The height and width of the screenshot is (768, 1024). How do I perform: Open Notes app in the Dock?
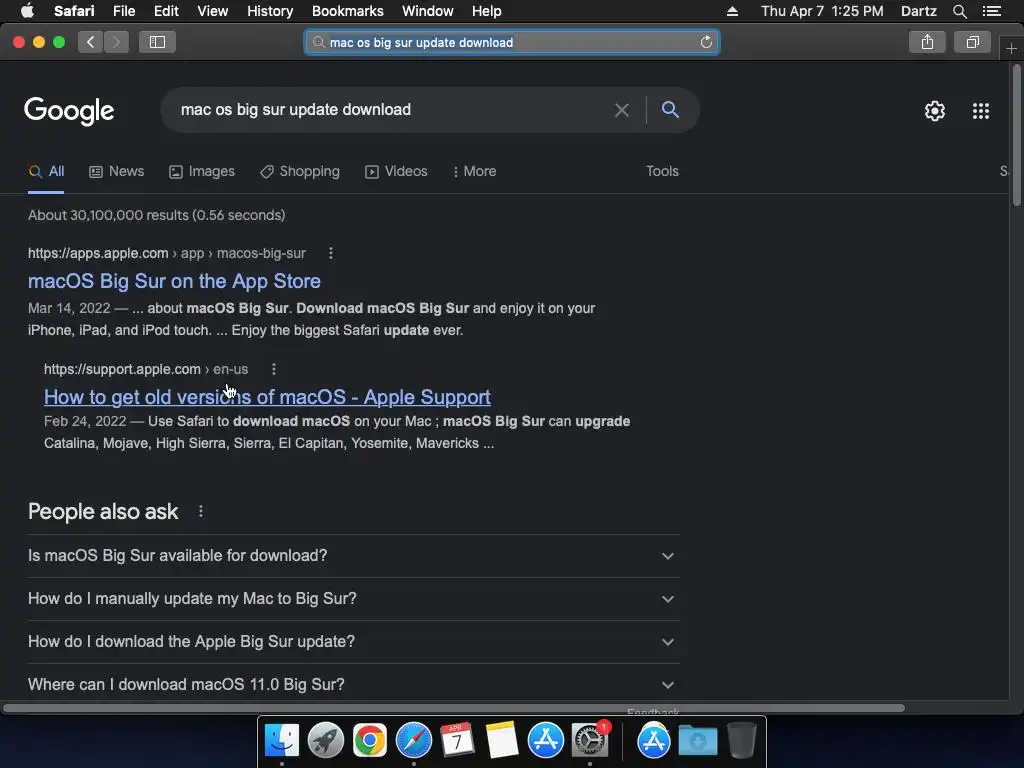[x=502, y=741]
